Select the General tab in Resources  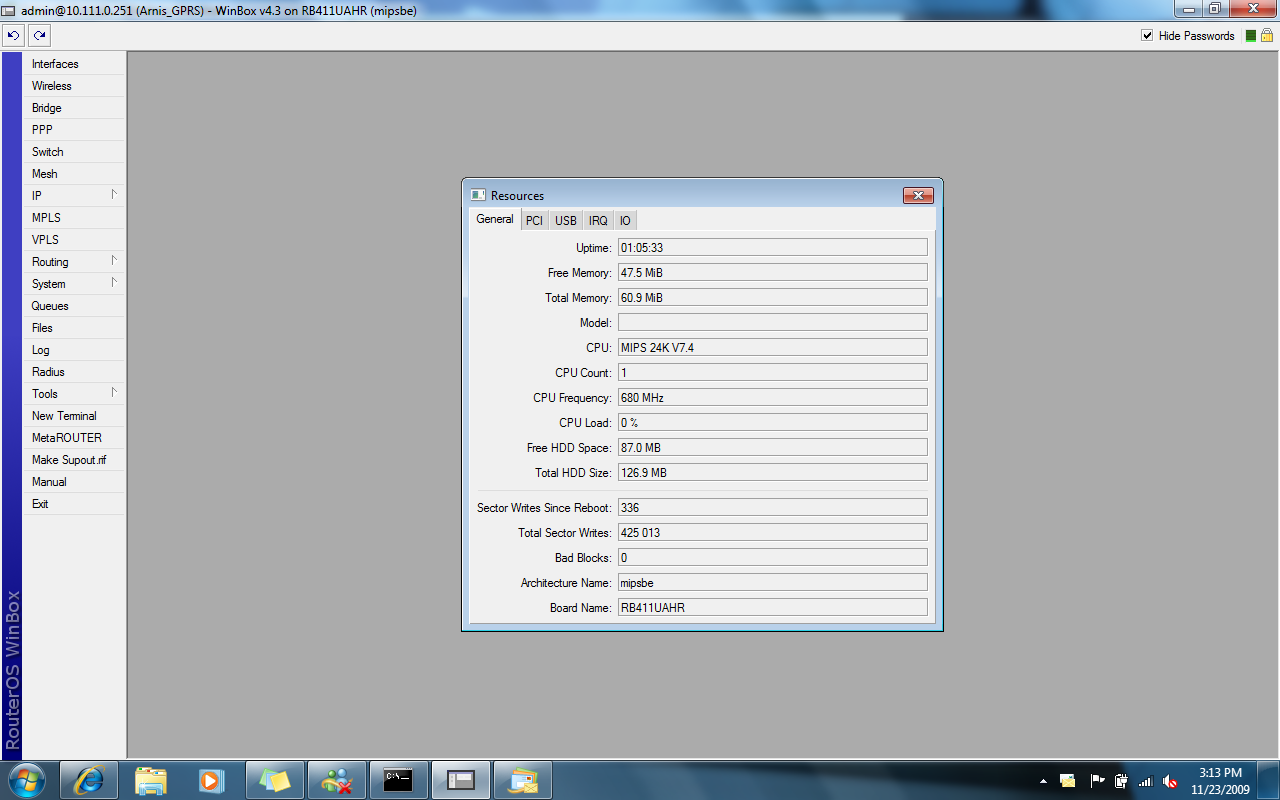(495, 219)
